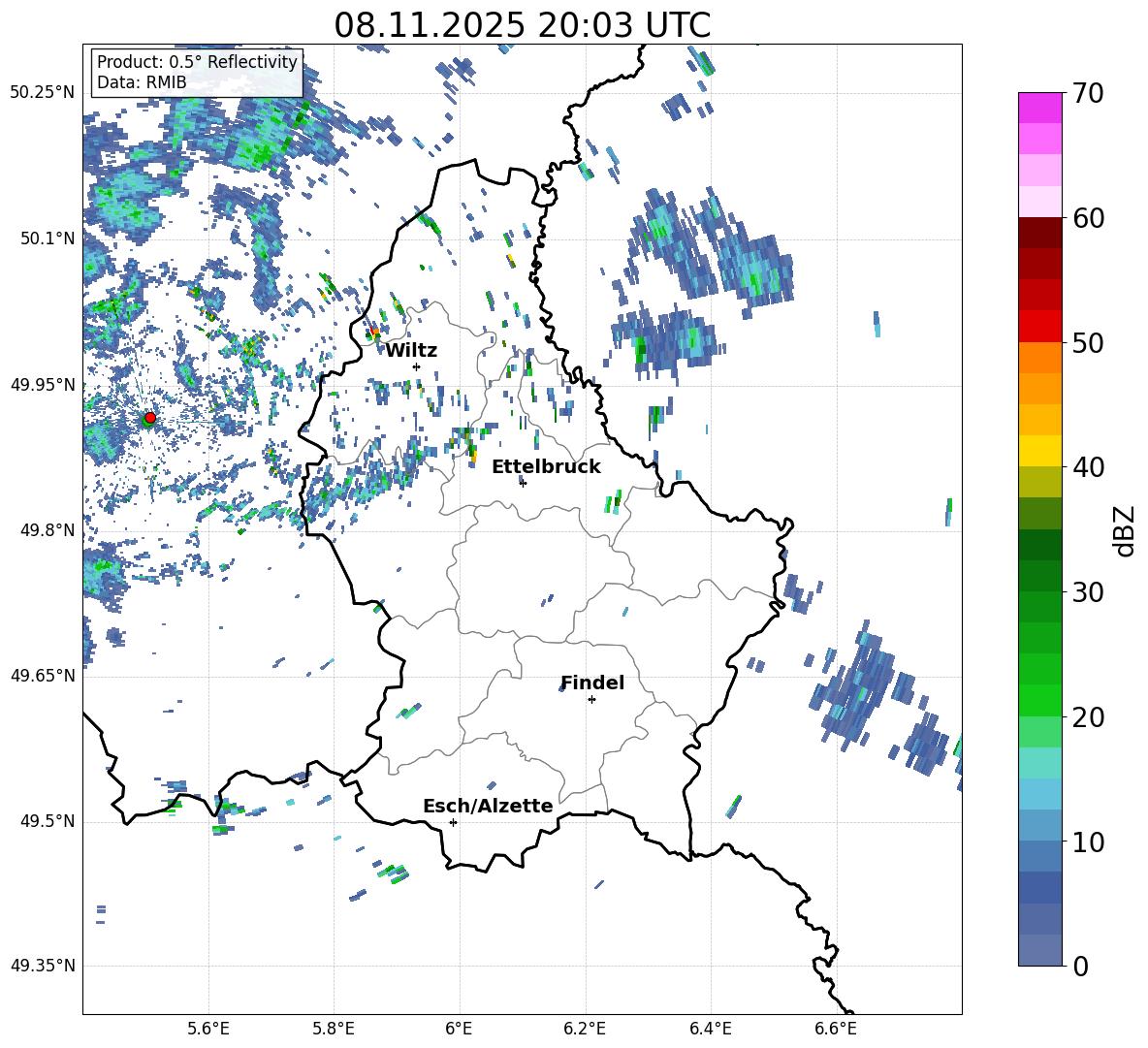
Task: Click the 50.25°N latitude label
Action: pos(43,92)
